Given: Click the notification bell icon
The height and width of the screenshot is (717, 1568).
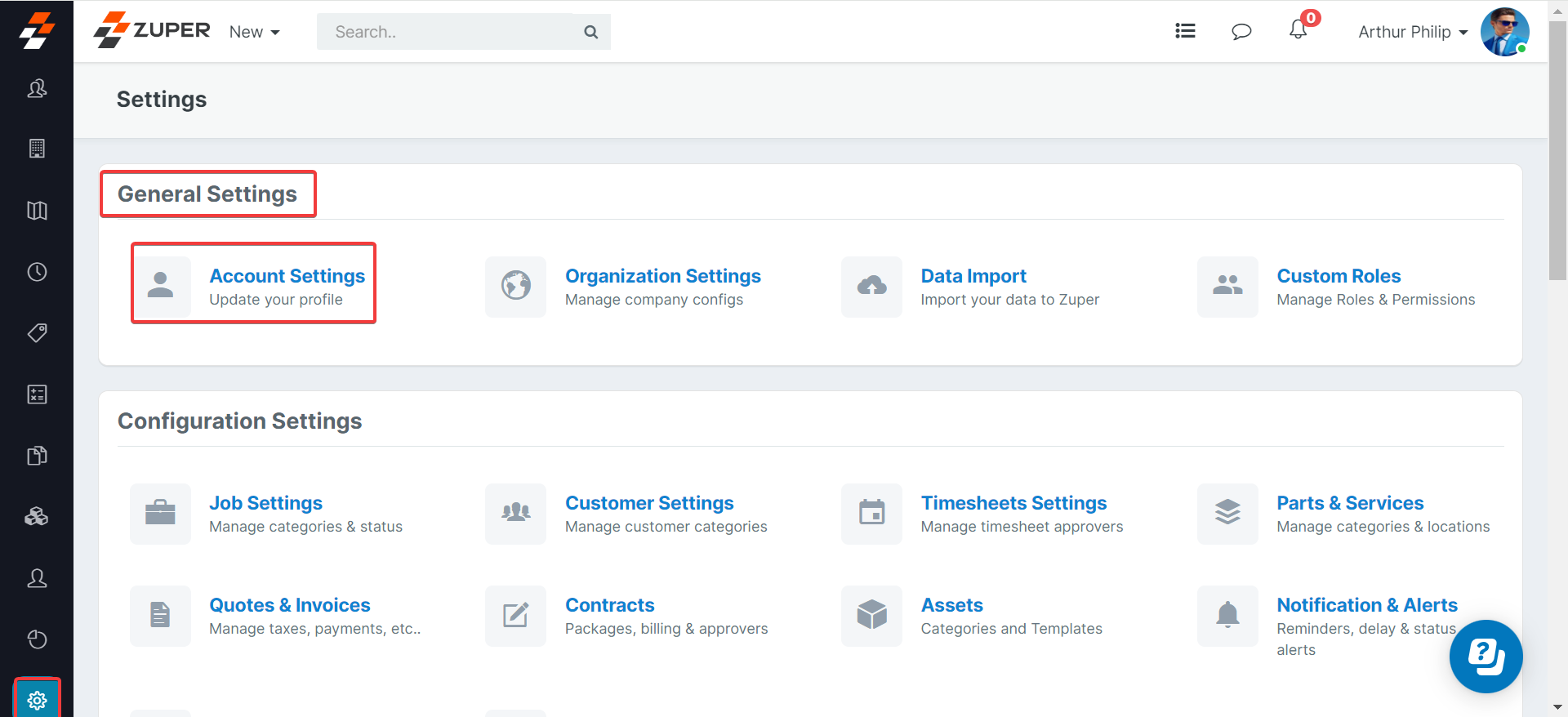Looking at the screenshot, I should coord(1298,31).
